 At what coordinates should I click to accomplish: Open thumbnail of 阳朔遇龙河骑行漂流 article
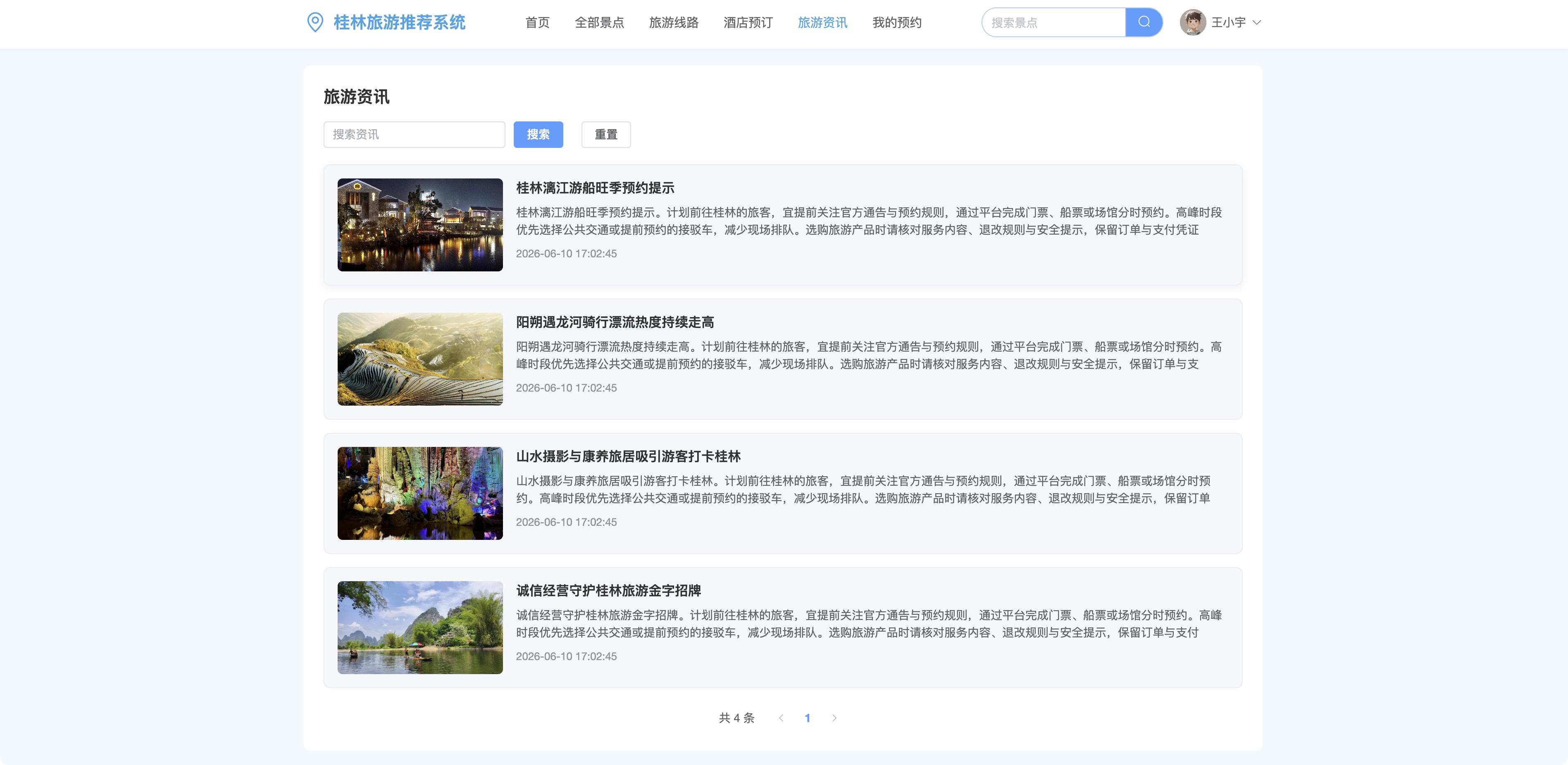click(420, 359)
